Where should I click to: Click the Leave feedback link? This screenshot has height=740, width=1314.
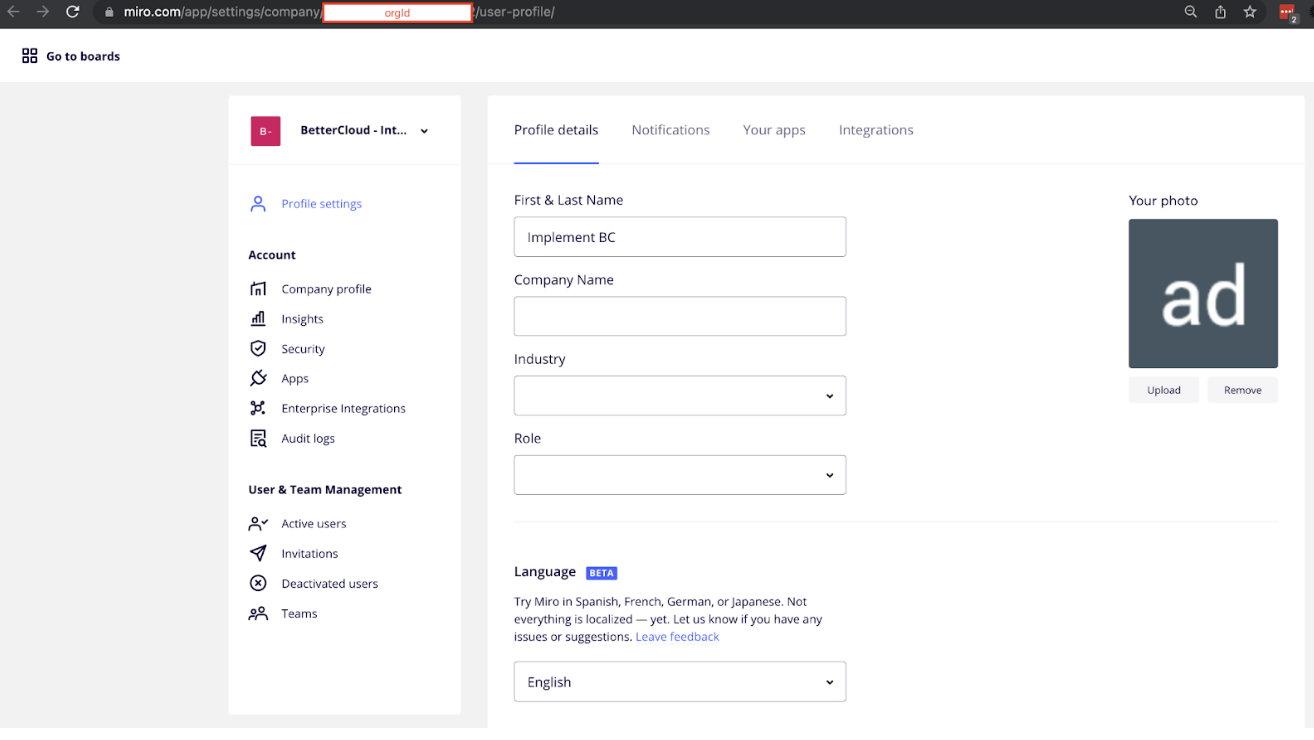(x=677, y=636)
